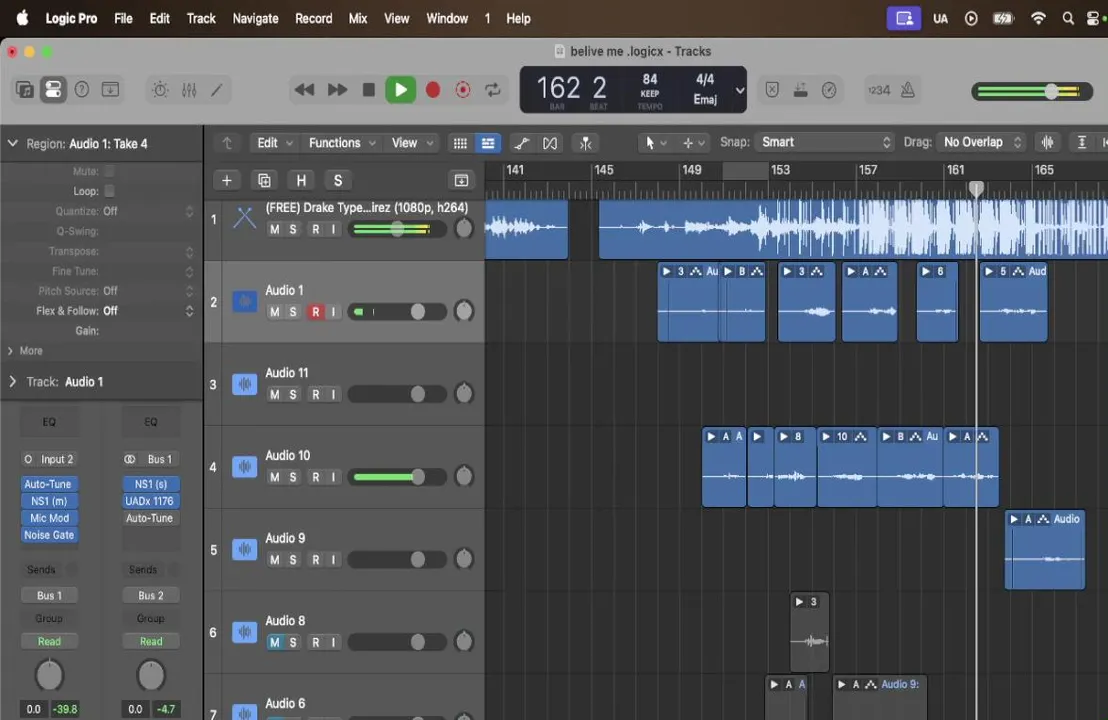
Task: Click the Capture Recording button
Action: point(463,90)
